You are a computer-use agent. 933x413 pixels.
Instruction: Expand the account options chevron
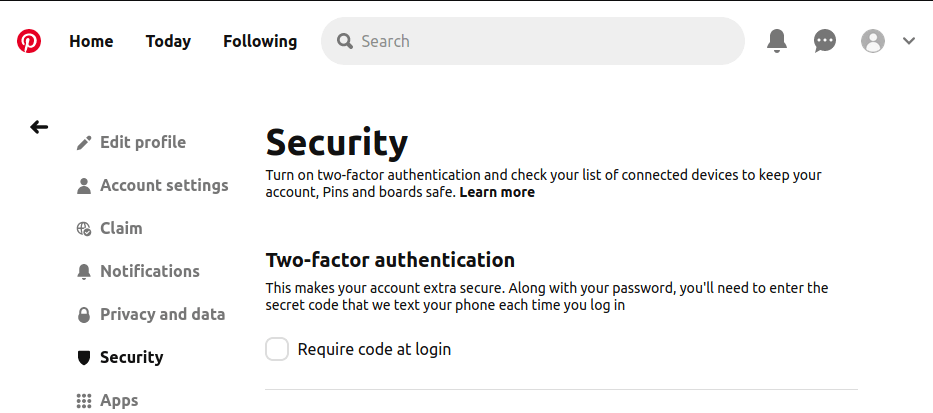(909, 41)
